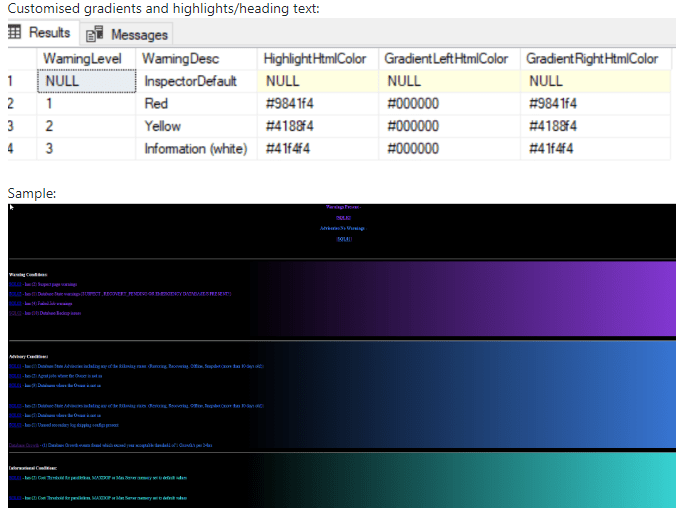This screenshot has width=680, height=512.
Task: Select row 4 via its row number
Action: [x=11, y=149]
